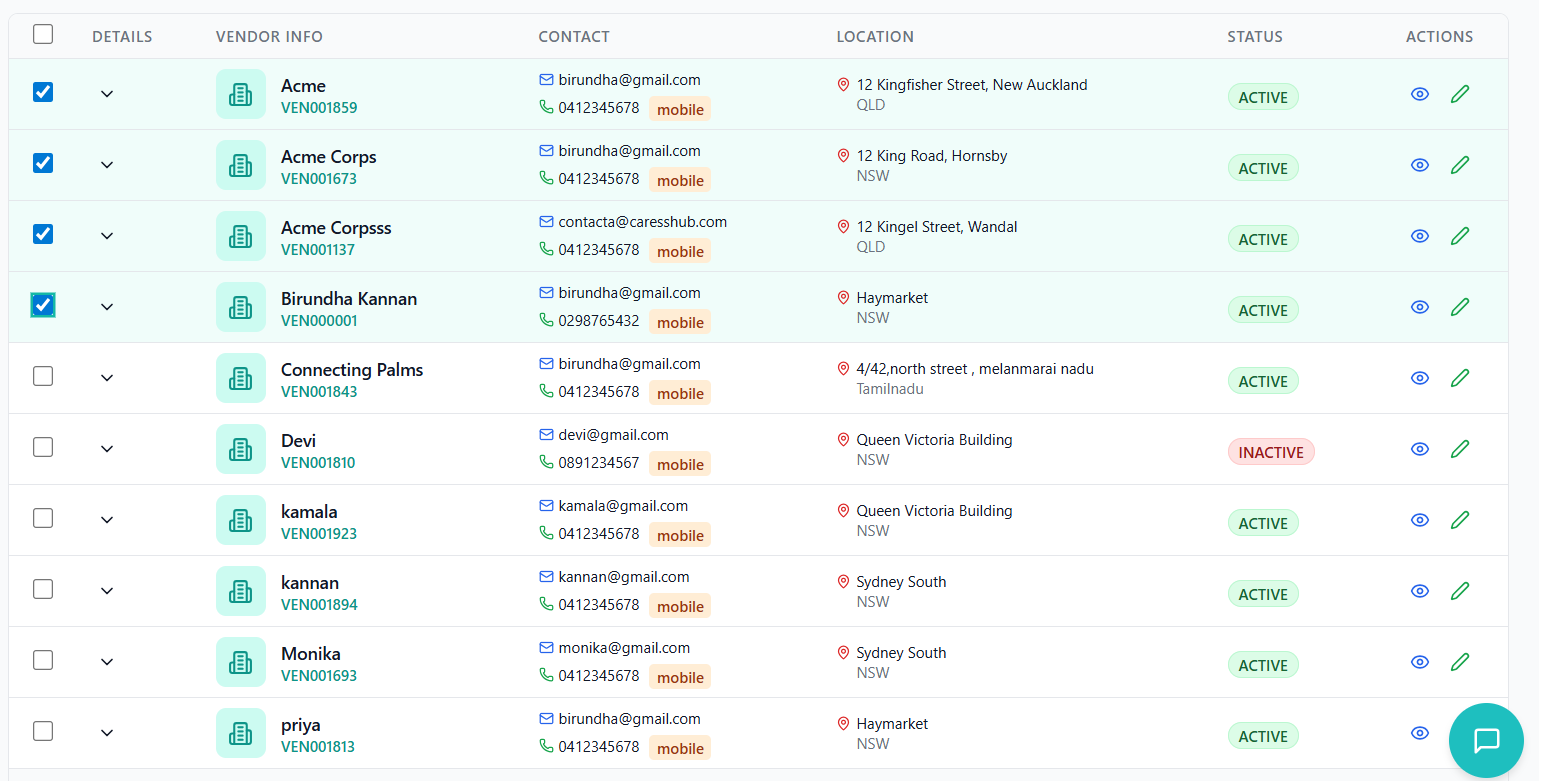Click the STATUS column header
Screen dimensions: 1549x781
pos(1255,36)
